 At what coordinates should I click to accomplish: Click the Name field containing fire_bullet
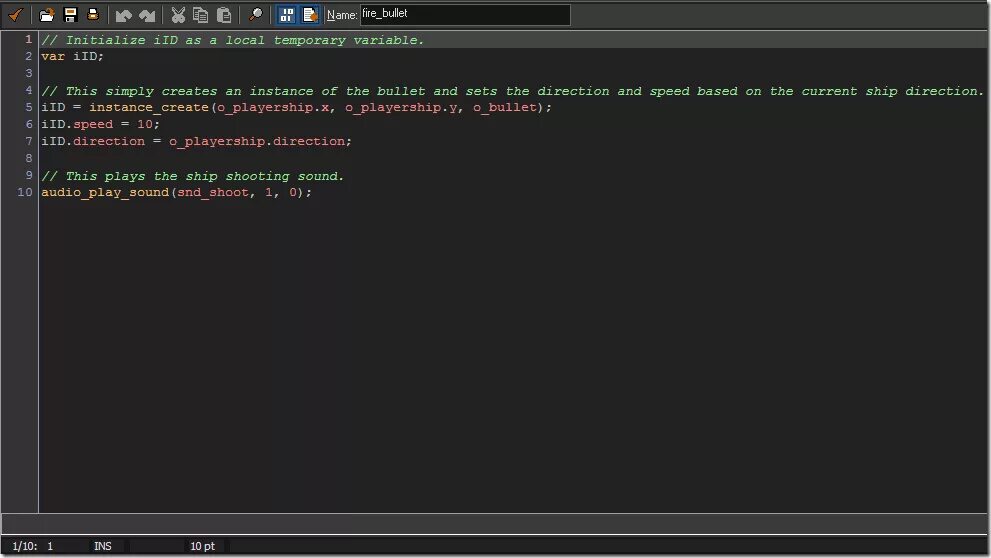(465, 15)
